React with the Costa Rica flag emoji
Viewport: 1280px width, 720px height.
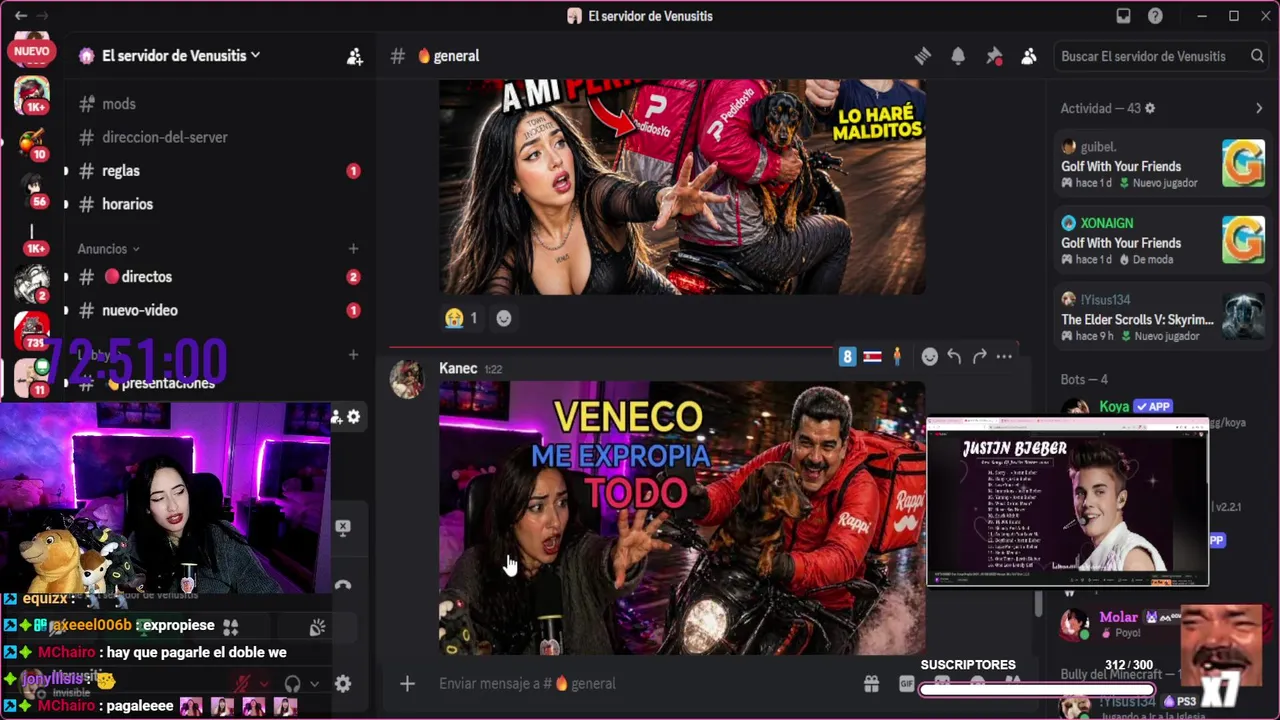point(872,356)
